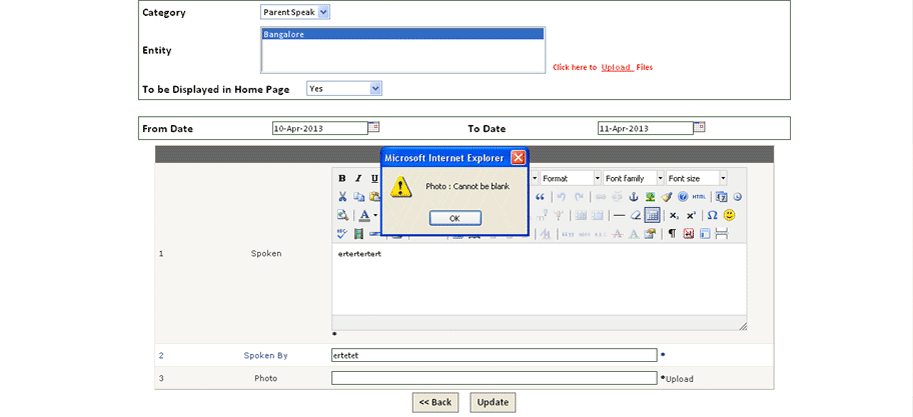Insert embedded media film icon
This screenshot has width=913, height=417.
click(x=359, y=234)
